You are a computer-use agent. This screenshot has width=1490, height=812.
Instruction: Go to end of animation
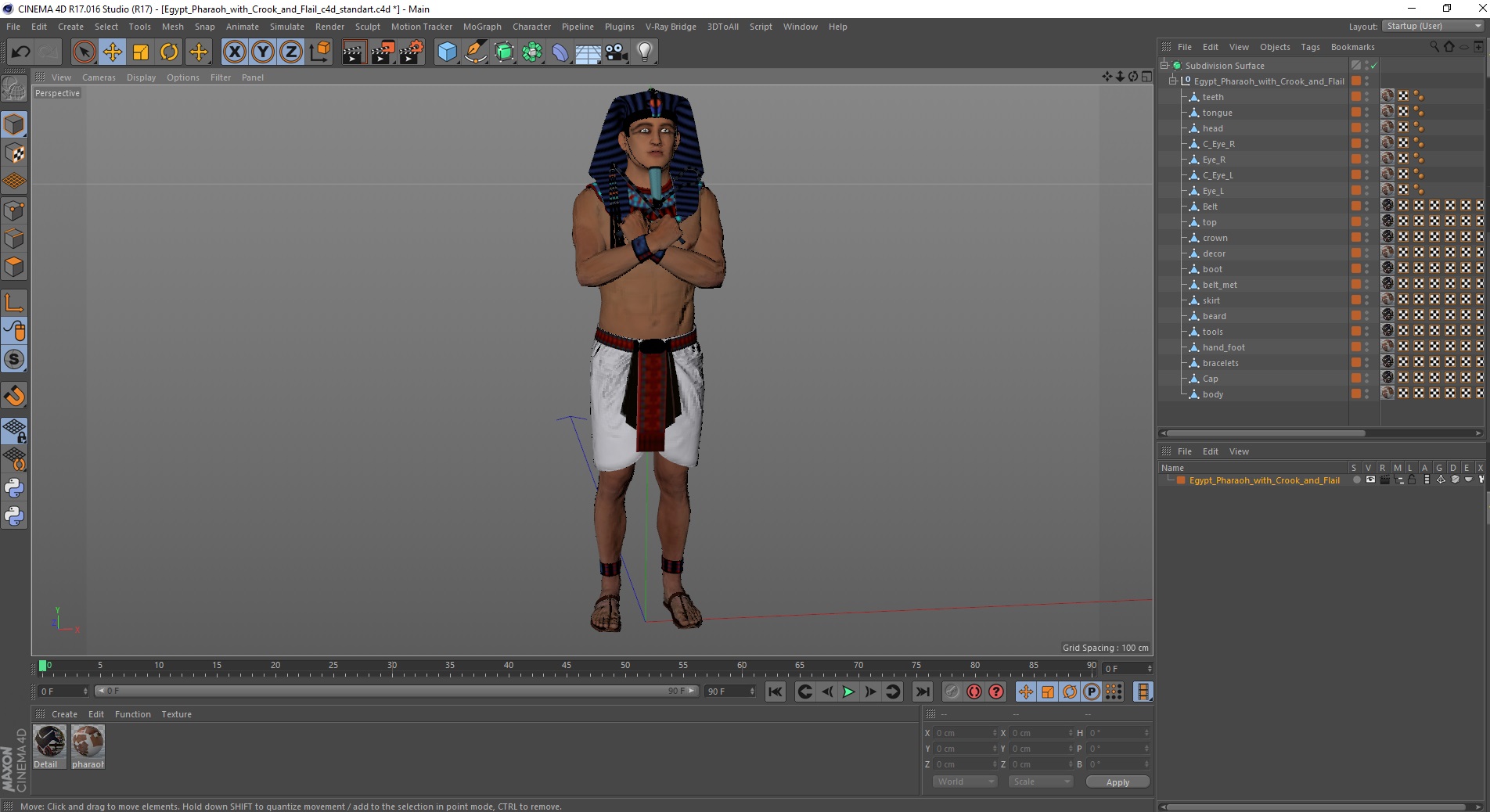pyautogui.click(x=923, y=692)
